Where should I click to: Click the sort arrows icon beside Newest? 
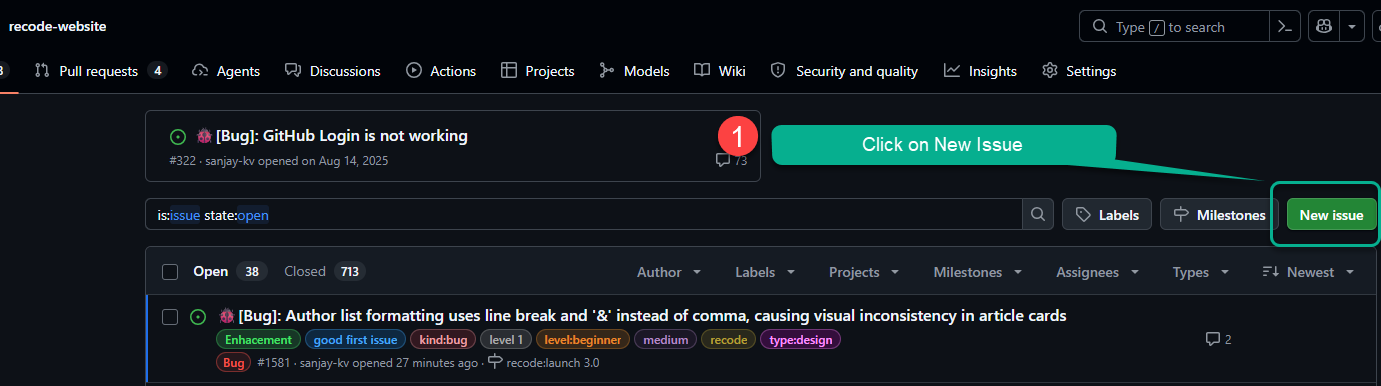click(1271, 272)
